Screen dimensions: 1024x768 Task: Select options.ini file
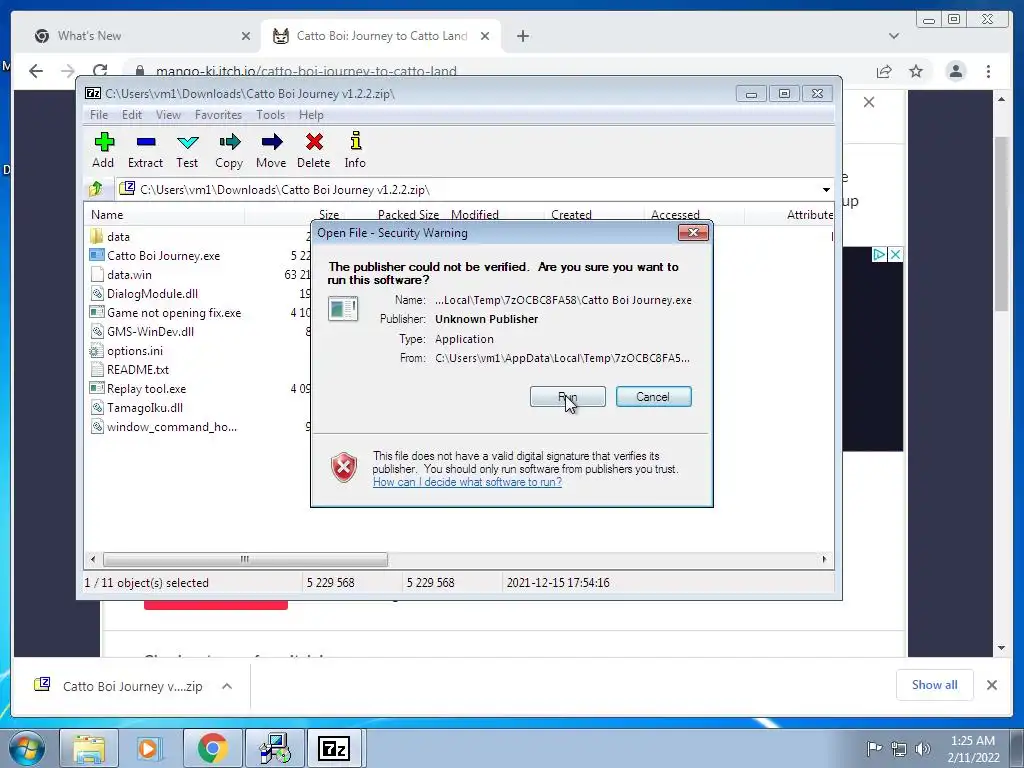(135, 351)
